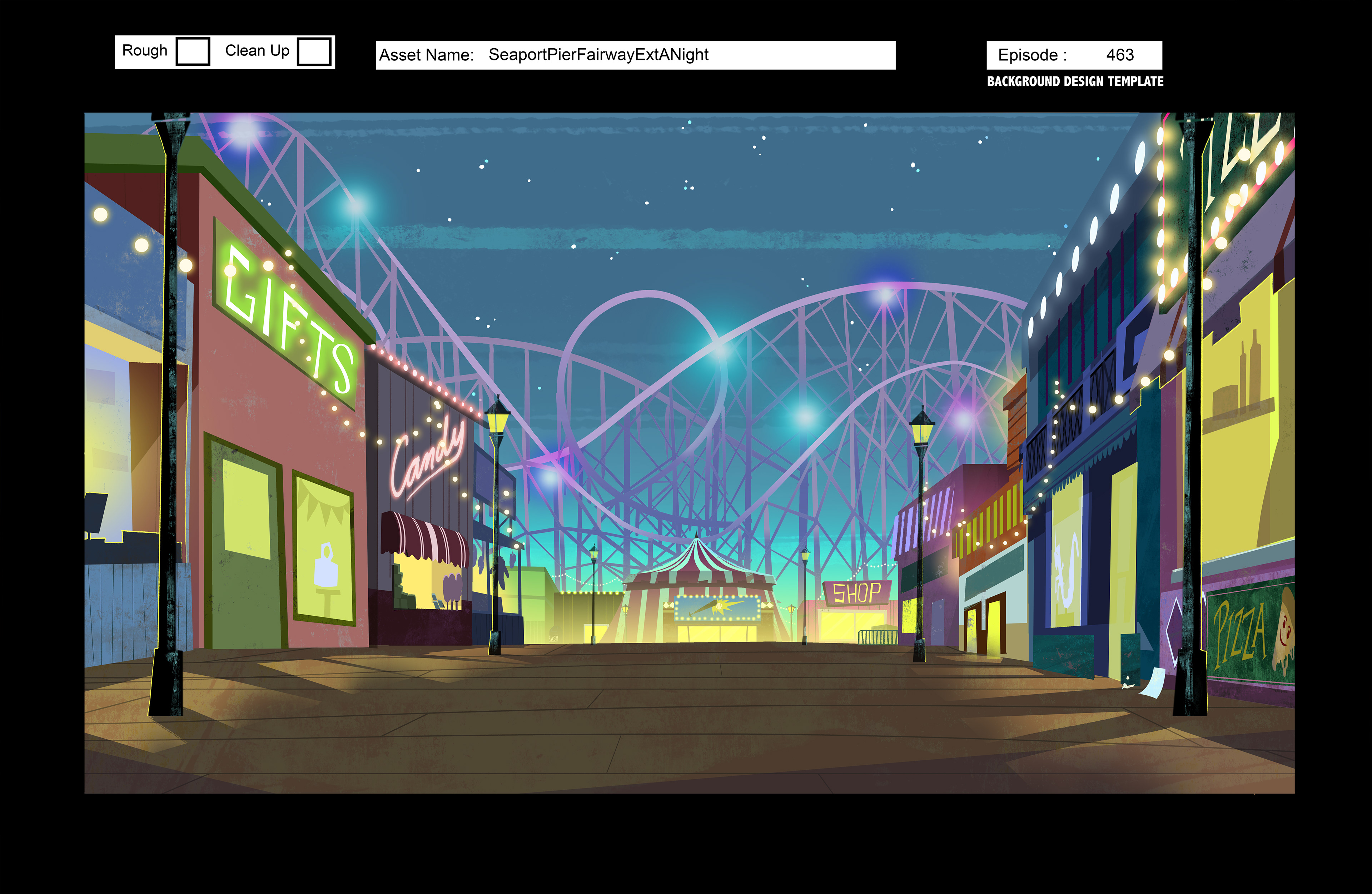Tick the Clean Up checkbox
The image size is (1372, 894).
pos(314,52)
